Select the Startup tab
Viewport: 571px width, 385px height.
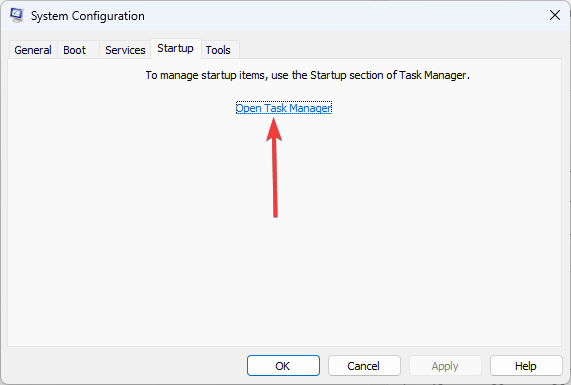click(176, 48)
